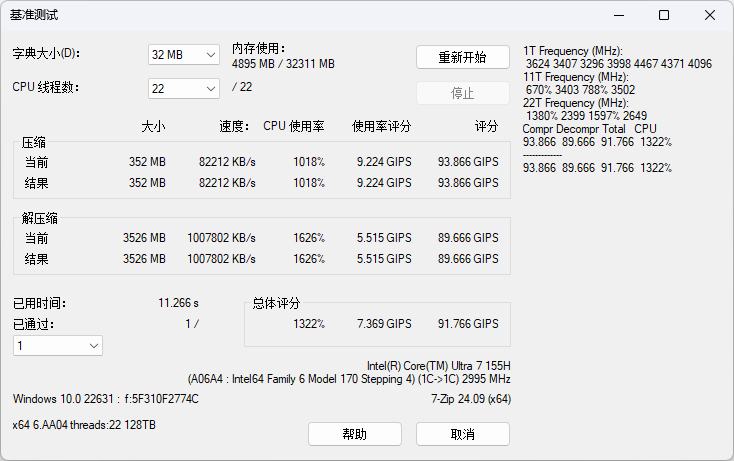The width and height of the screenshot is (734, 461).
Task: Click the 帮助 button
Action: pos(354,434)
